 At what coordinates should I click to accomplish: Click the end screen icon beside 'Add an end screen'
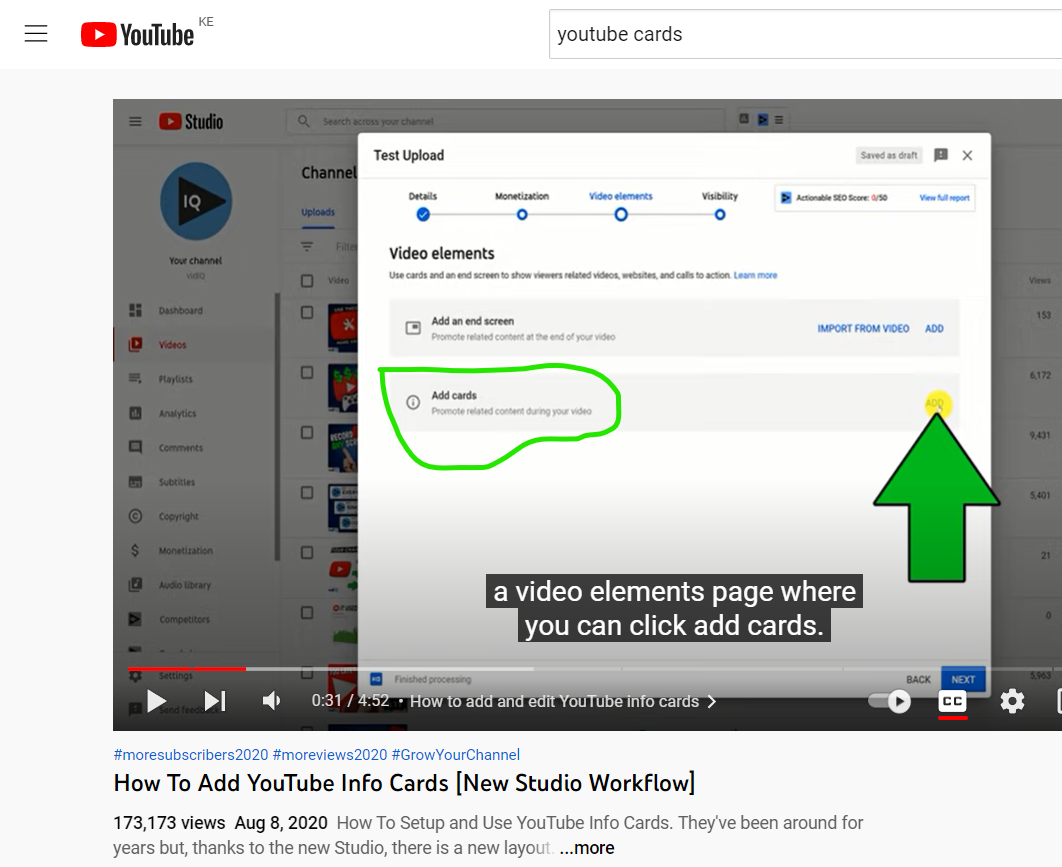click(x=412, y=329)
